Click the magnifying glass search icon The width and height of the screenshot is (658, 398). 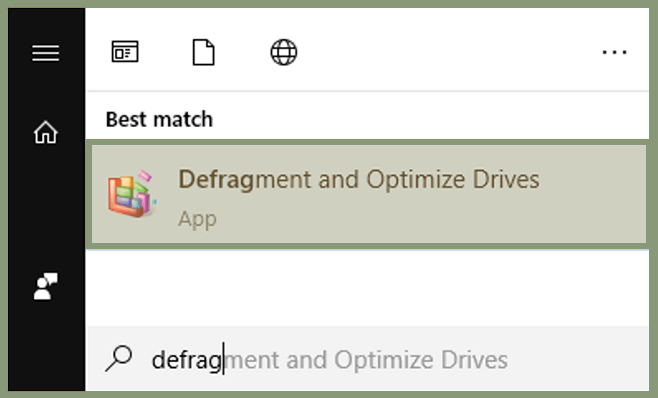(119, 358)
